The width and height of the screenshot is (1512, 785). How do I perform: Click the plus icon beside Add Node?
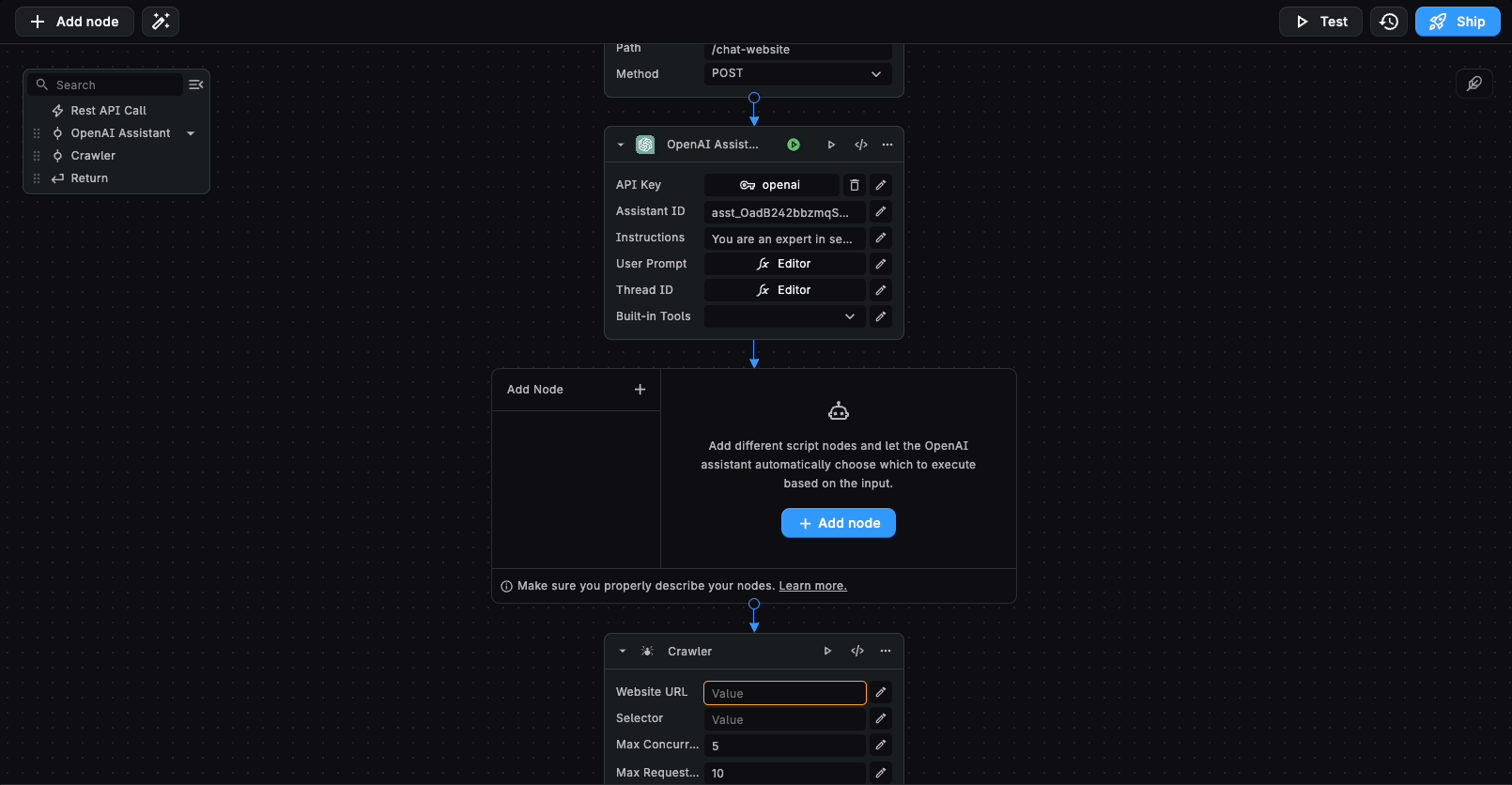pyautogui.click(x=640, y=390)
